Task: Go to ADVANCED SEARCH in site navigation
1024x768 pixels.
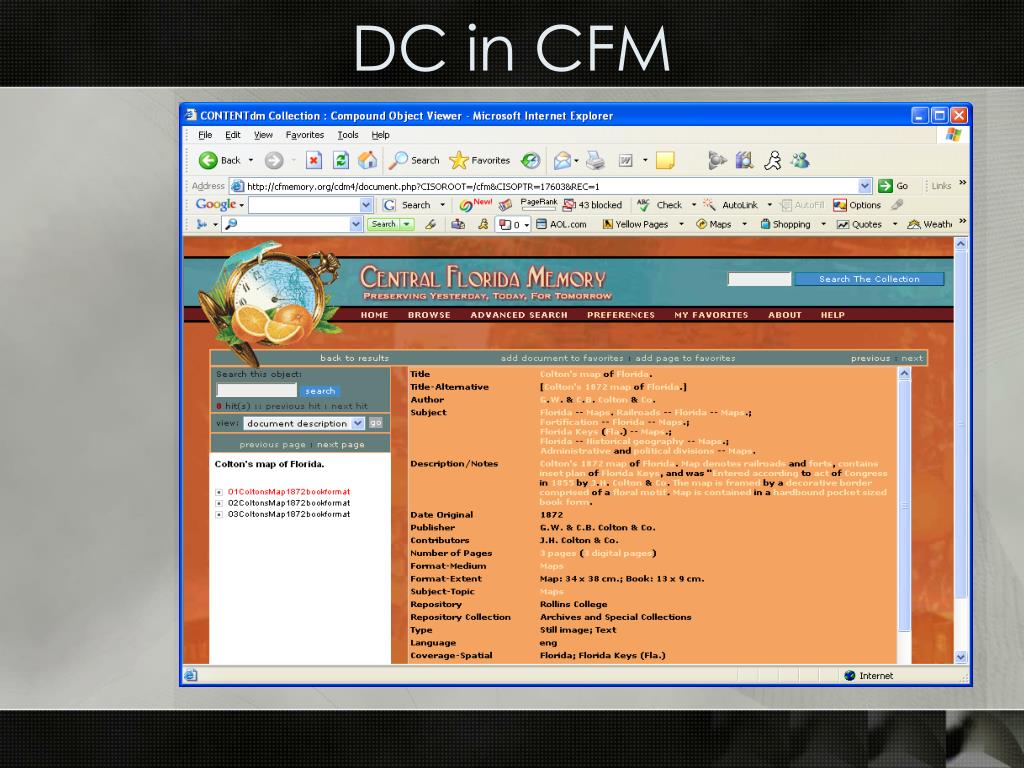Action: 519,315
